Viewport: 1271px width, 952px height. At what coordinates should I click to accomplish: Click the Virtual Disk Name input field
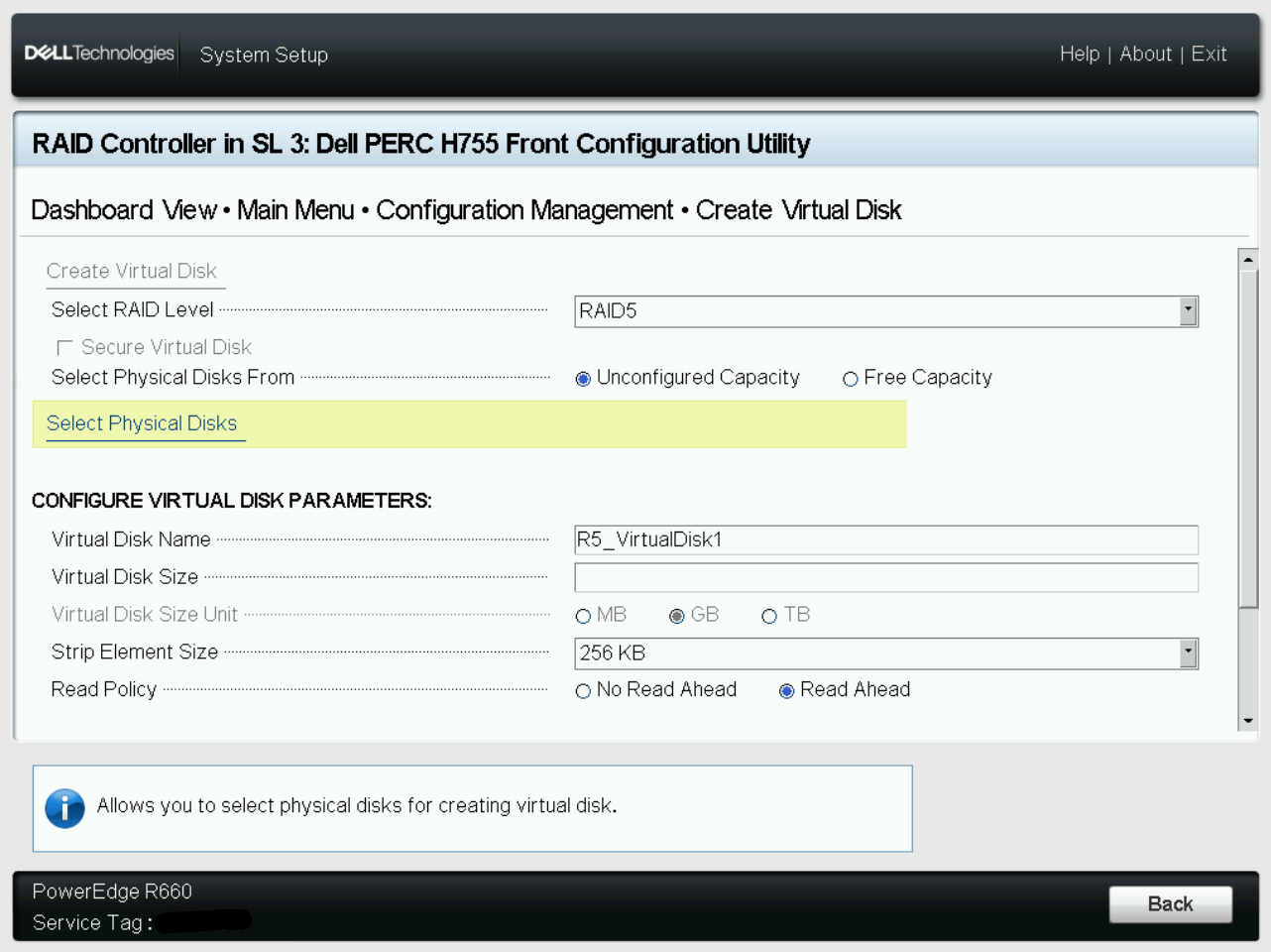click(886, 539)
